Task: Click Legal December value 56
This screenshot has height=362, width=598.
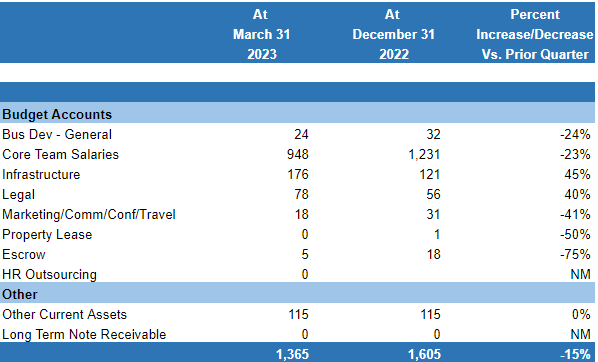Action: click(x=433, y=194)
